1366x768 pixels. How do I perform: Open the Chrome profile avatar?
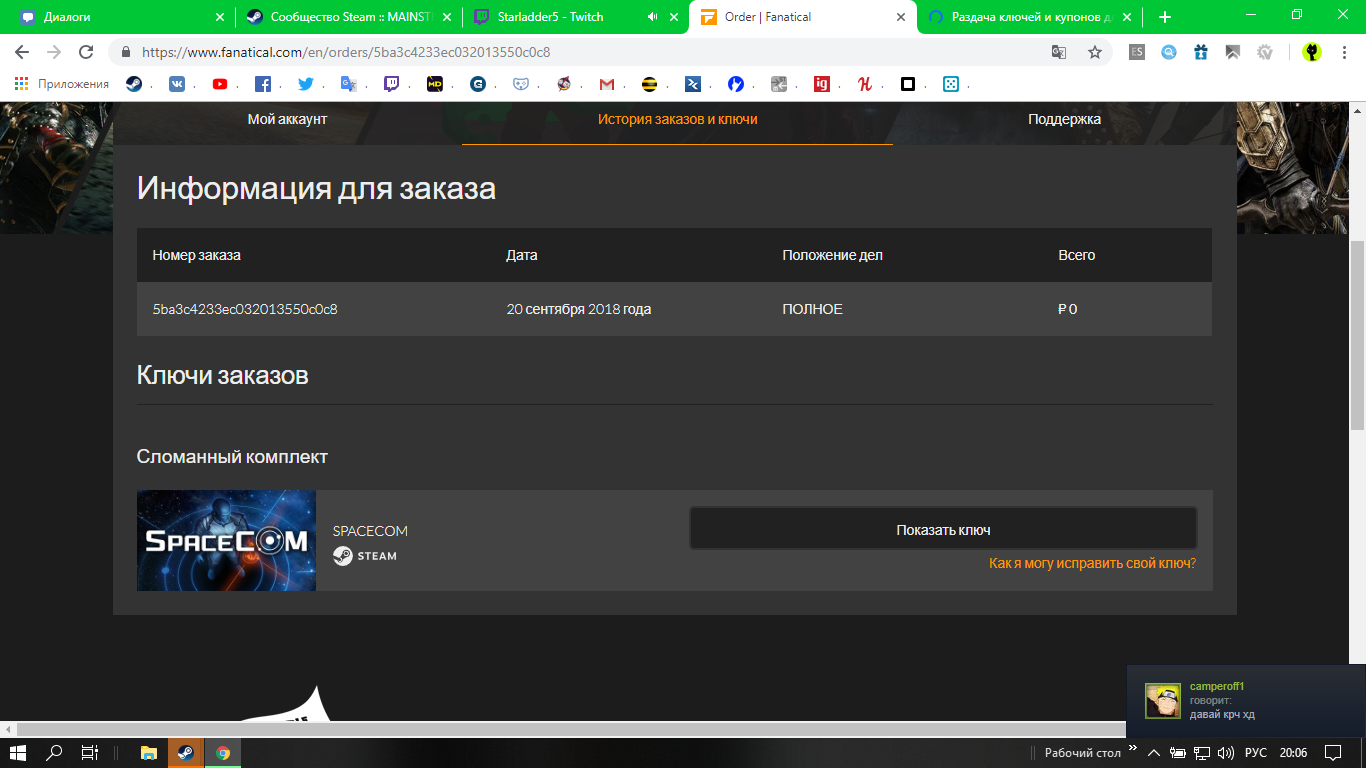coord(1312,52)
